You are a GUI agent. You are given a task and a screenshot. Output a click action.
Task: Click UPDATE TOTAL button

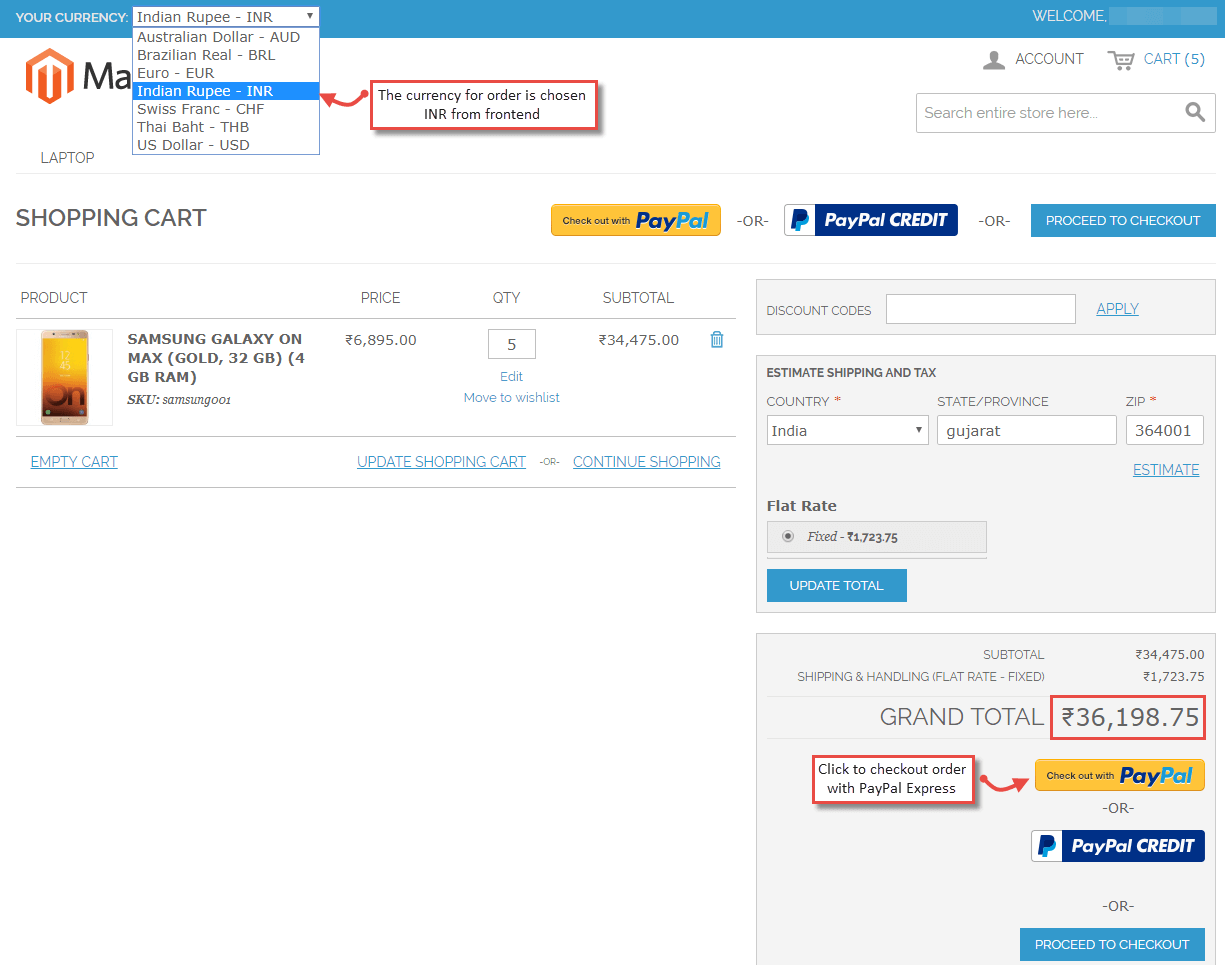(837, 585)
